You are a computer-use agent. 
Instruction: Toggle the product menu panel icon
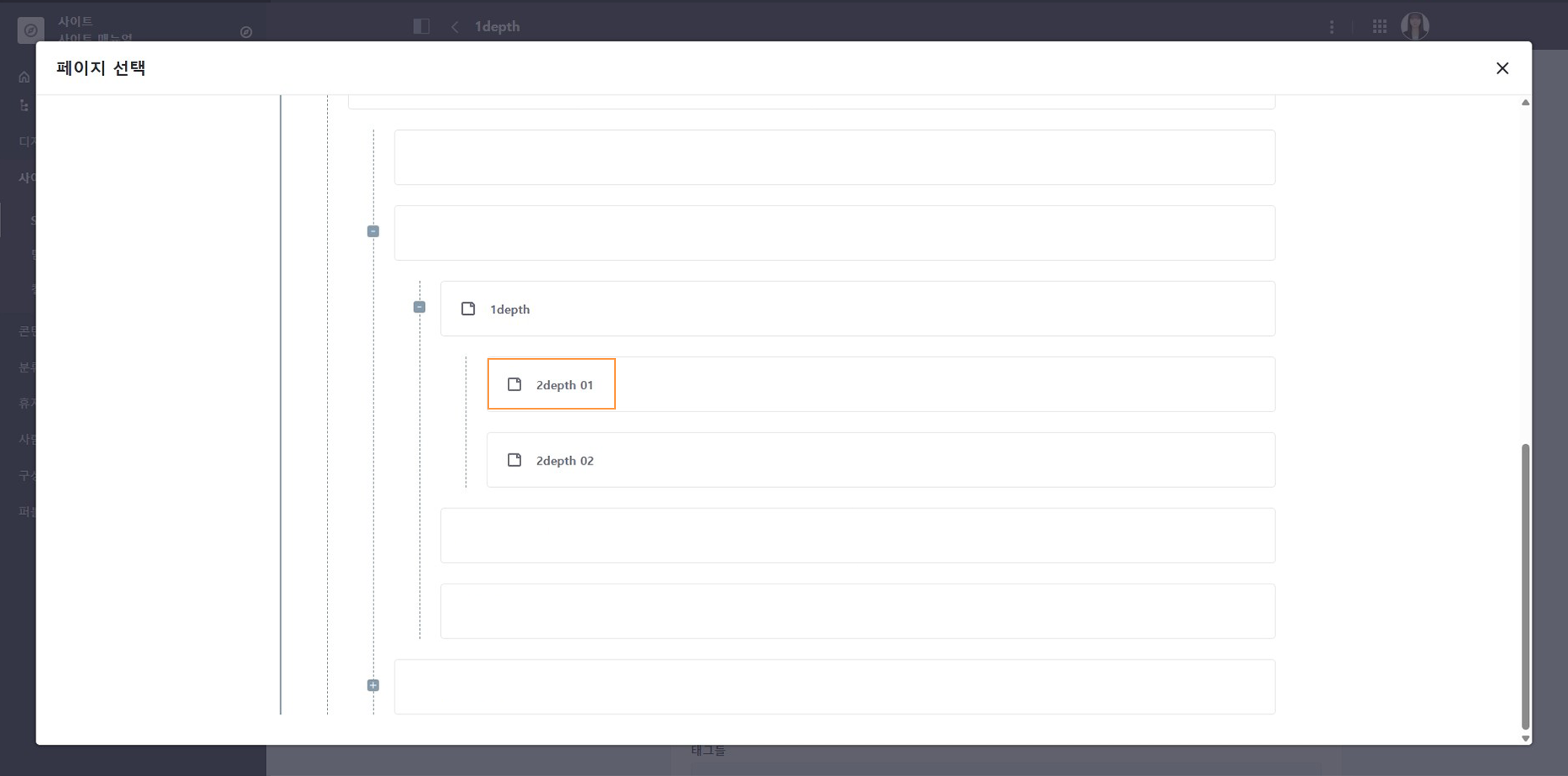[x=422, y=26]
